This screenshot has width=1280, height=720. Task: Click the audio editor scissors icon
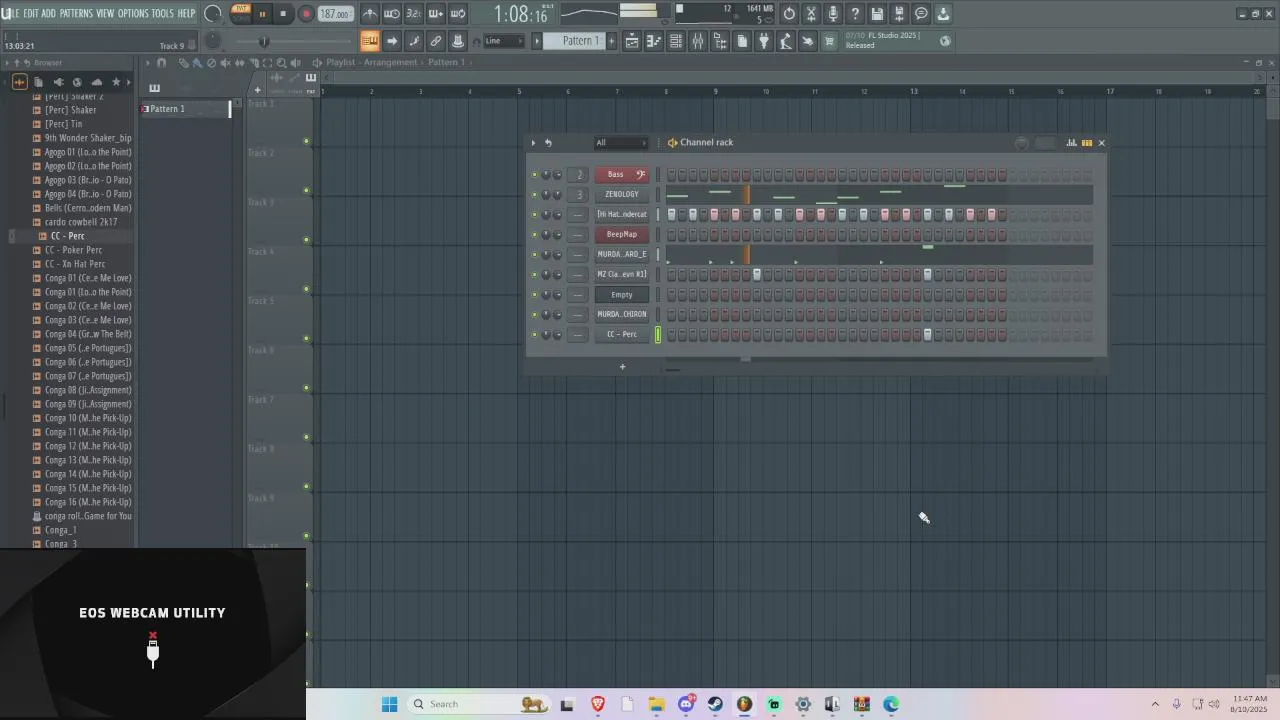811,14
